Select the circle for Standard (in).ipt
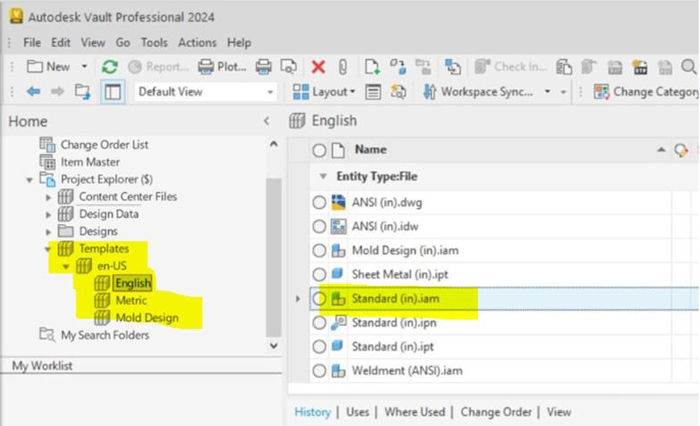 (319, 347)
